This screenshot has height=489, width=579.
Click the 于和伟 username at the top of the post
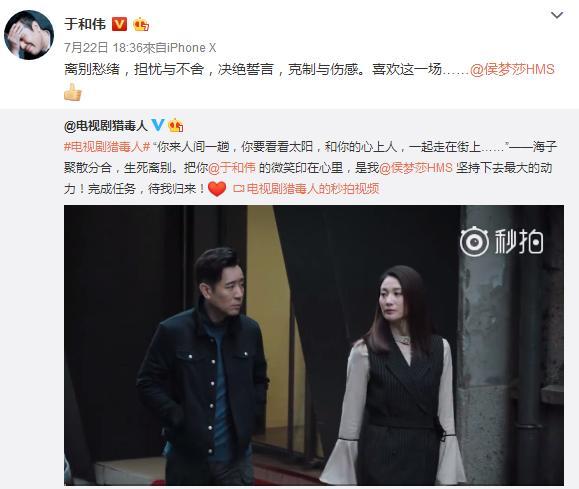85,24
